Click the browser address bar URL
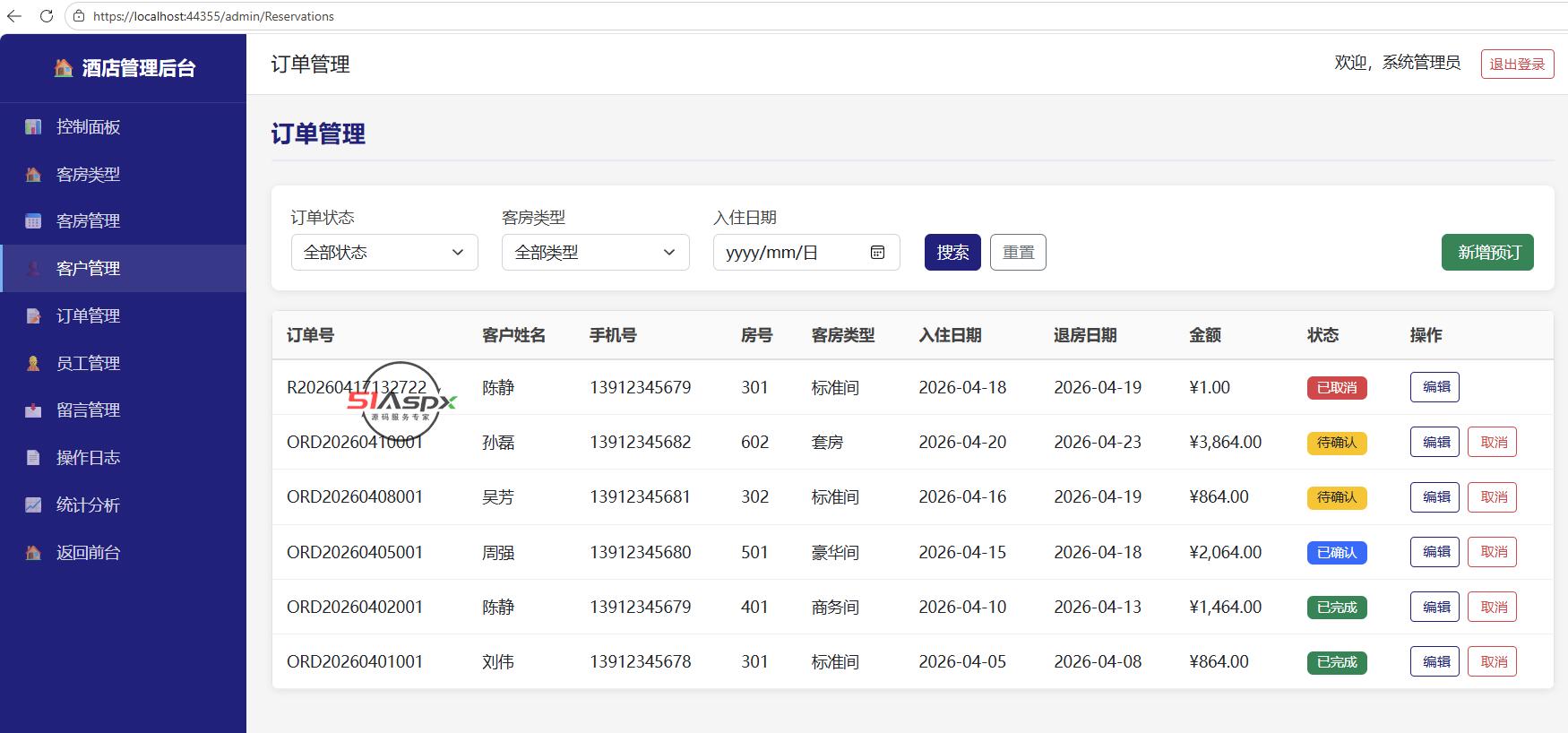The image size is (1568, 733). tap(213, 16)
